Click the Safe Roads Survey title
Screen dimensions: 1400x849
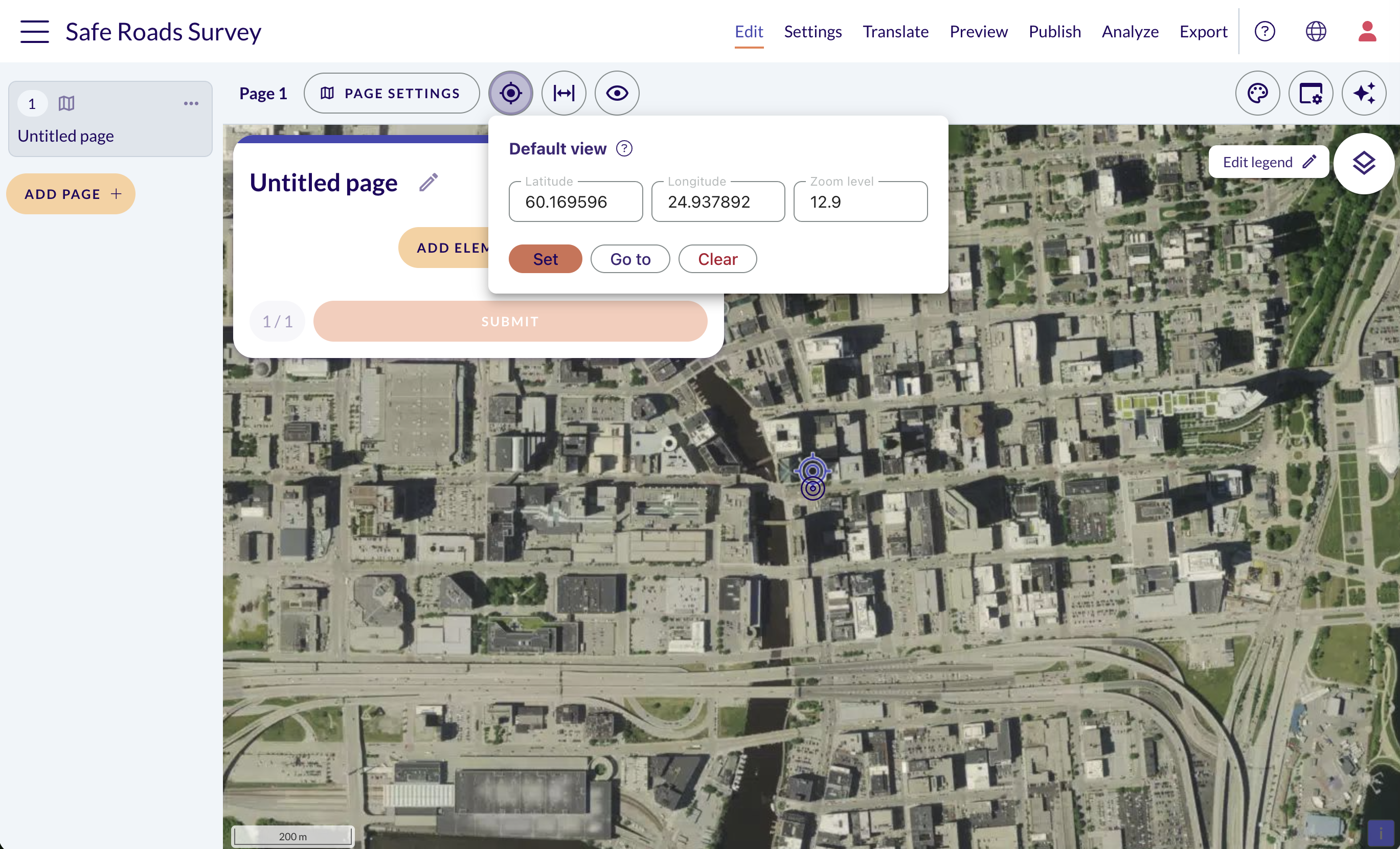[x=164, y=32]
